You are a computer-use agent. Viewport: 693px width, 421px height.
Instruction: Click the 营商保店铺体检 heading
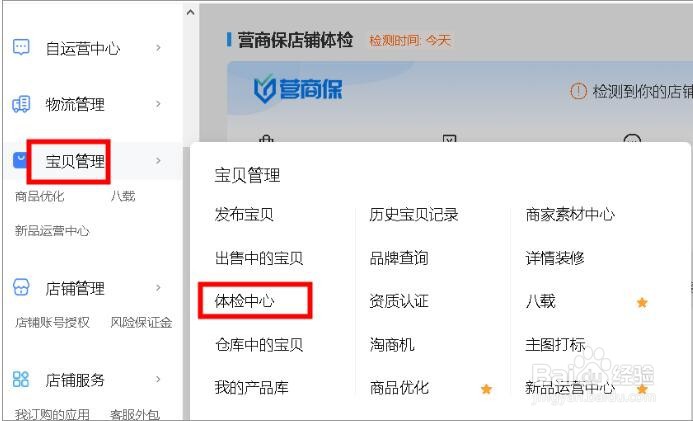295,40
